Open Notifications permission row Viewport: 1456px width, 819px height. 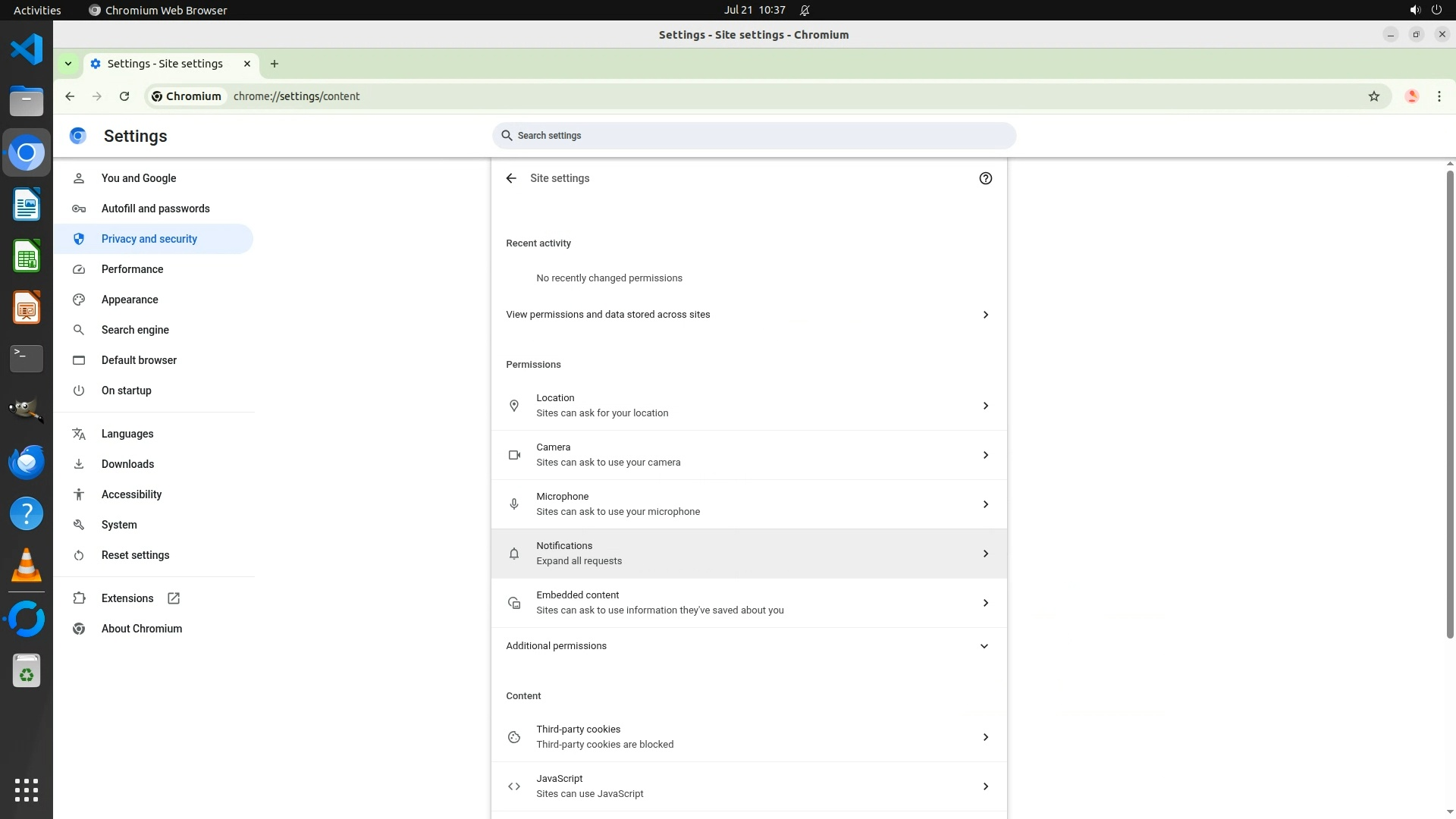(x=748, y=554)
